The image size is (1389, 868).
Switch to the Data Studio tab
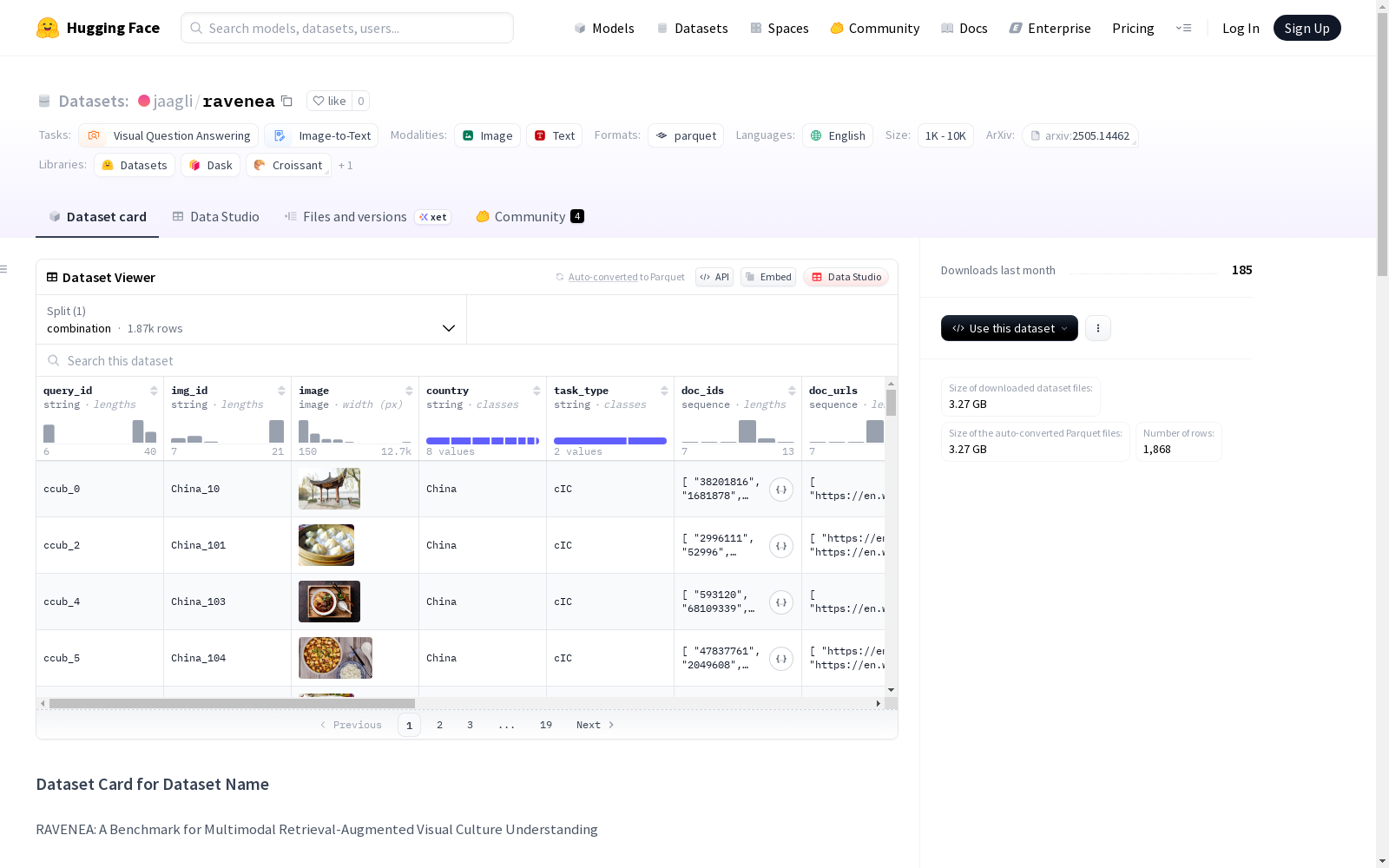click(x=215, y=217)
